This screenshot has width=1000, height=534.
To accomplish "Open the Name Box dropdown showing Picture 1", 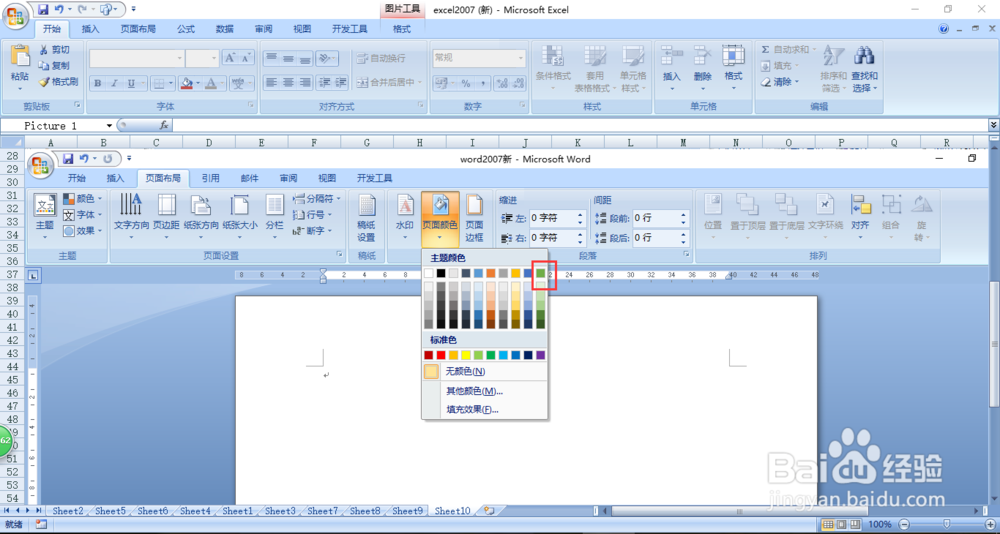I will (109, 126).
